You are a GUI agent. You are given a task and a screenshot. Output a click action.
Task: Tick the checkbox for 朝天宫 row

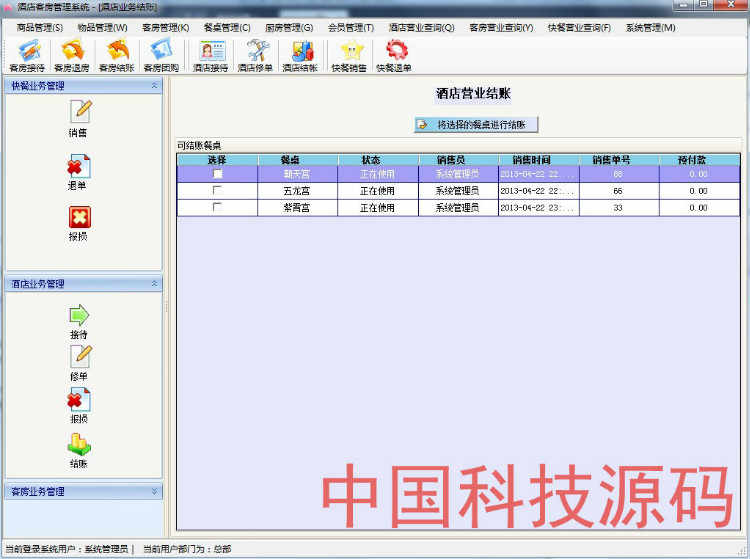[218, 174]
